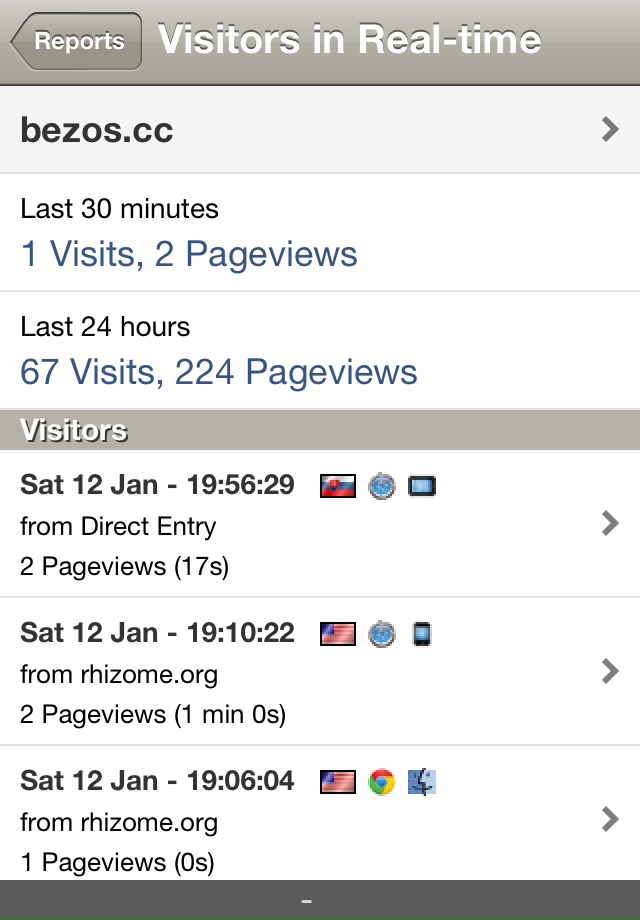Select visit at Sat 12 Jan 19:56:29
The image size is (640, 920).
(x=320, y=524)
